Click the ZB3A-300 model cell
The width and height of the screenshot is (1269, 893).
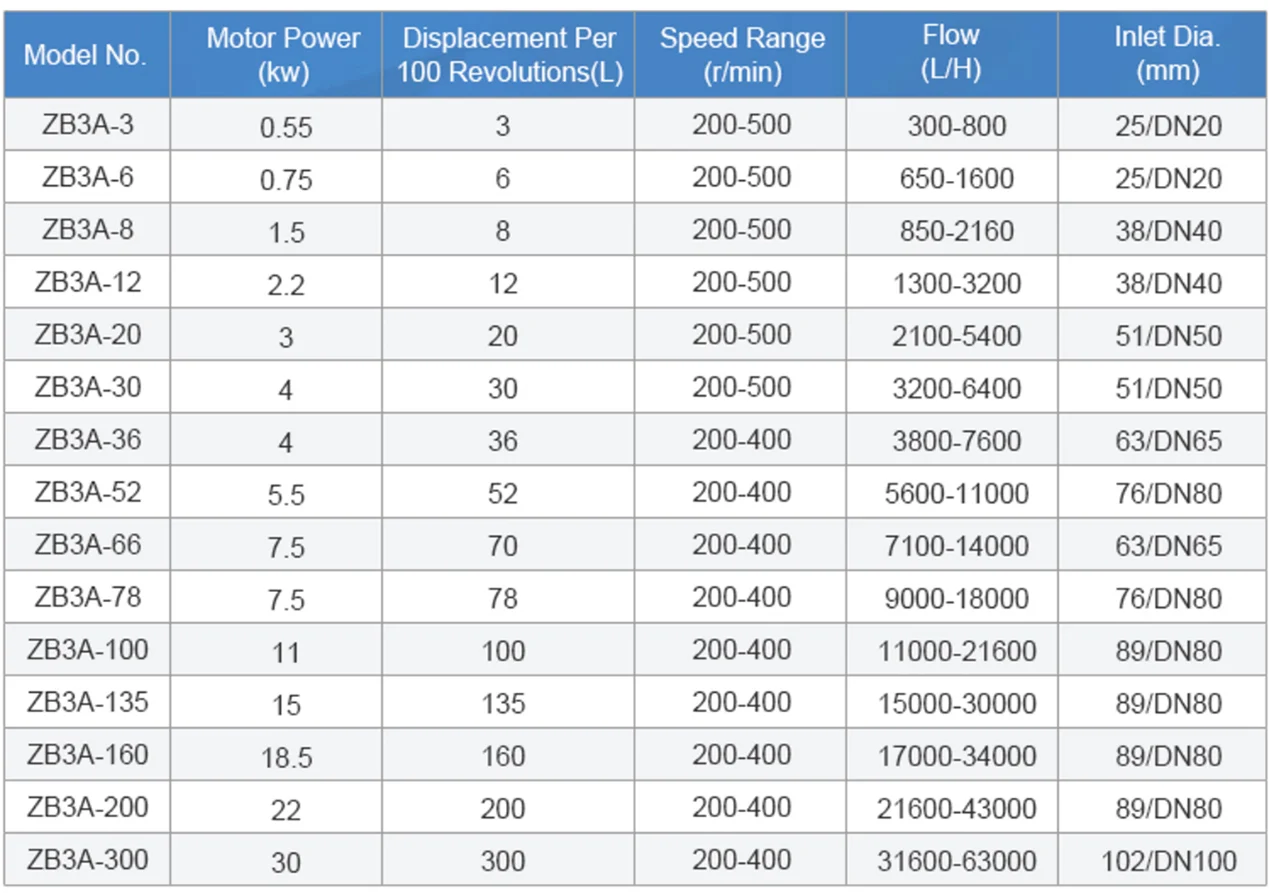pos(87,859)
